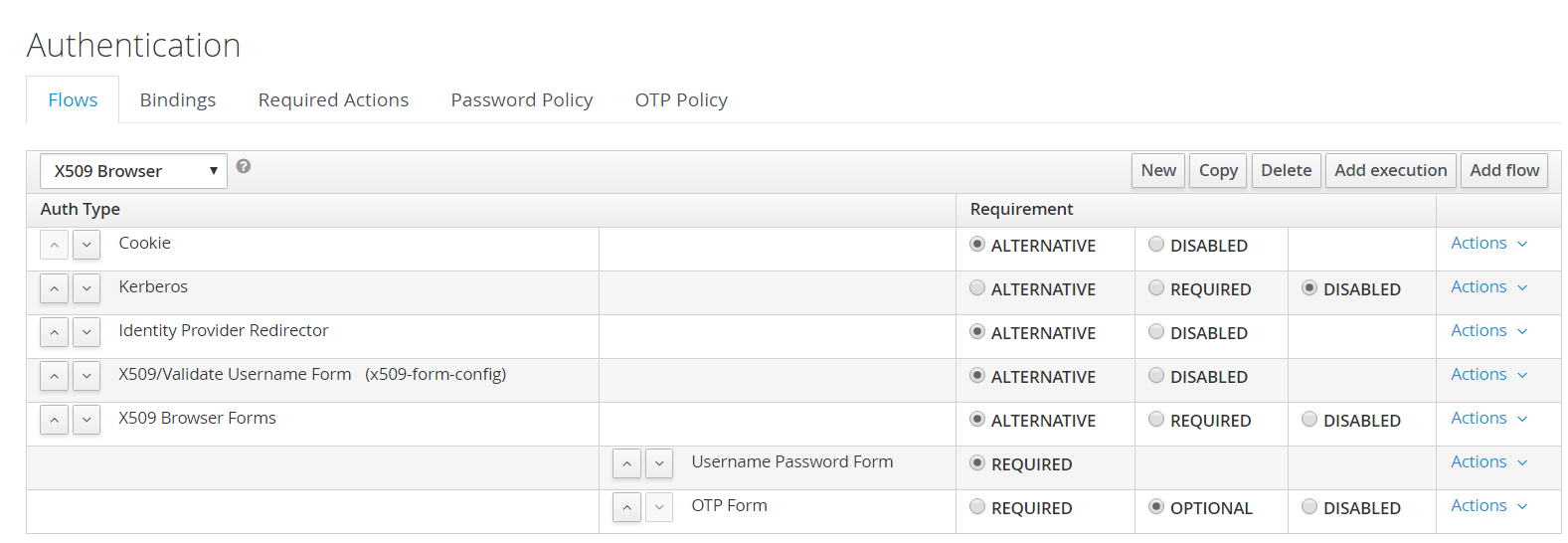This screenshot has width=1568, height=543.
Task: Move OTP Form up
Action: pyautogui.click(x=627, y=507)
